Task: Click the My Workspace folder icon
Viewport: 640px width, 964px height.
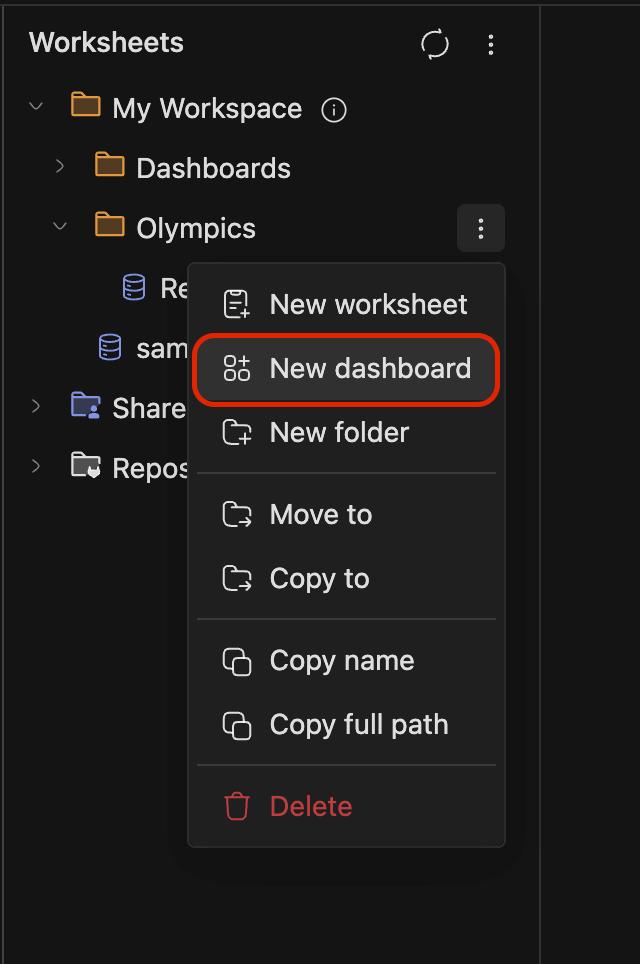Action: coord(85,108)
